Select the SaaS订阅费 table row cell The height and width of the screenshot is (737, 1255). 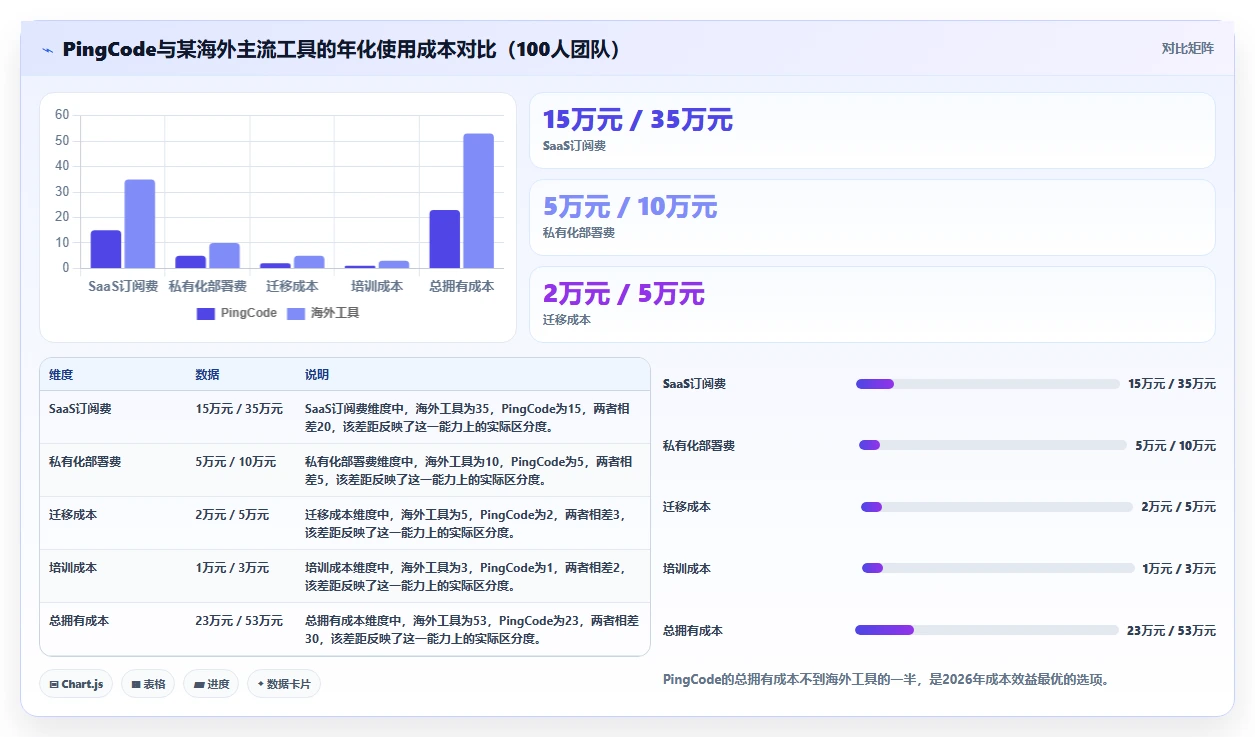80,409
